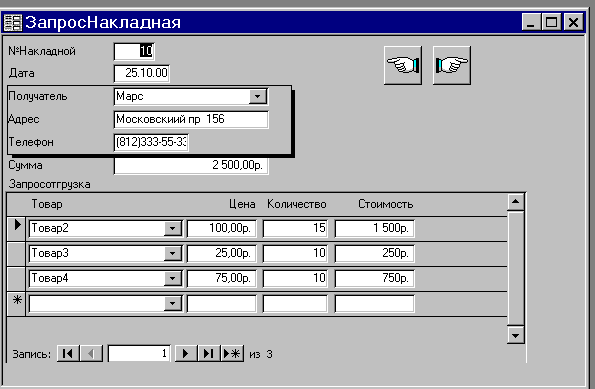Select the Товар4 row via its record selector
The image size is (595, 389).
[x=16, y=279]
